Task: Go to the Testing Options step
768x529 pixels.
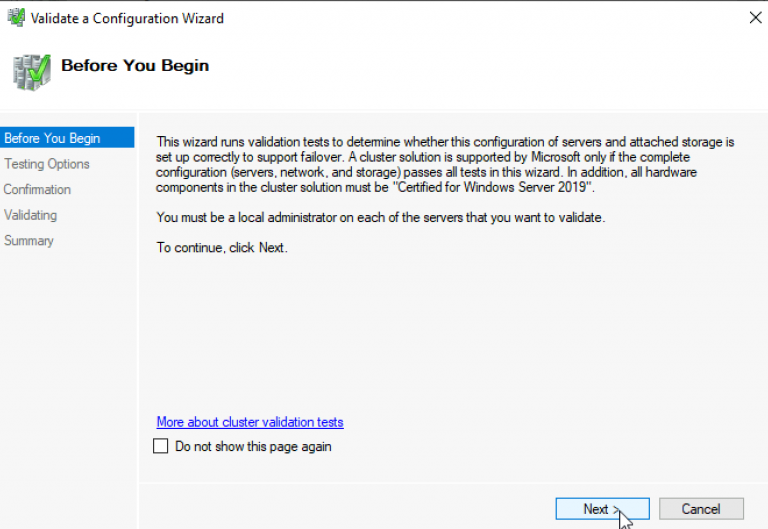Action: (x=47, y=164)
